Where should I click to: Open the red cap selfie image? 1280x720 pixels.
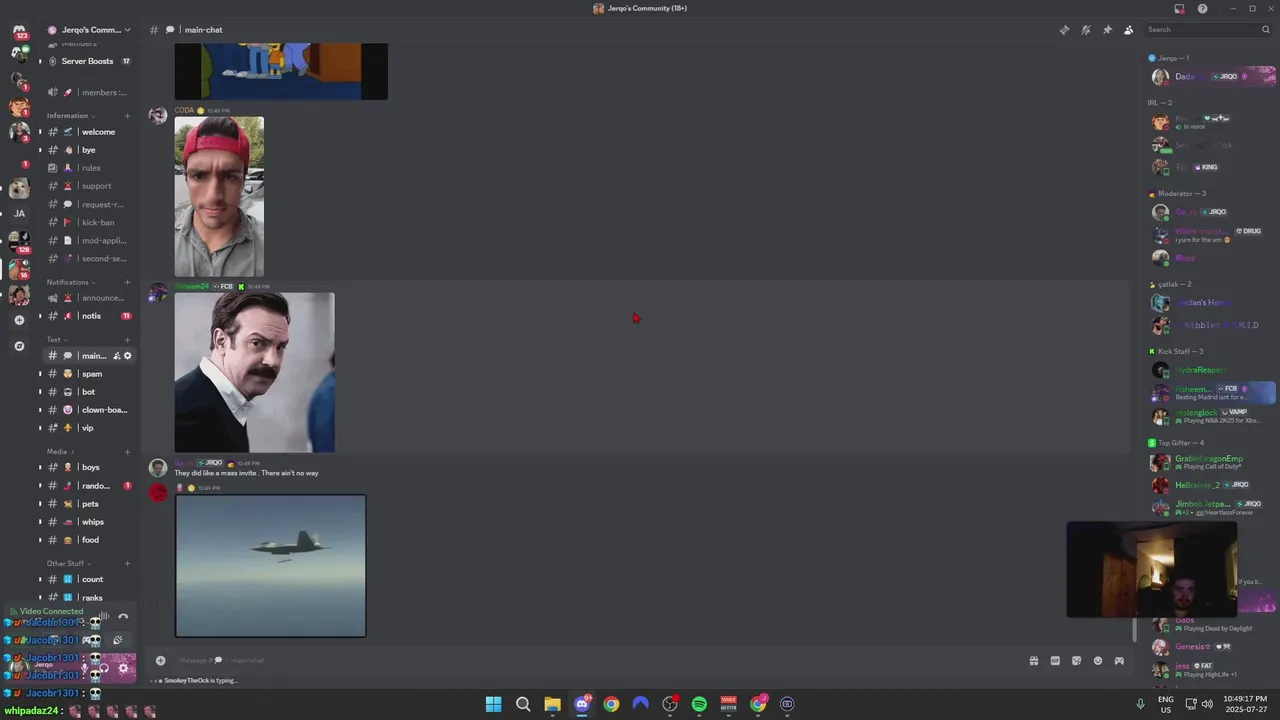(219, 196)
